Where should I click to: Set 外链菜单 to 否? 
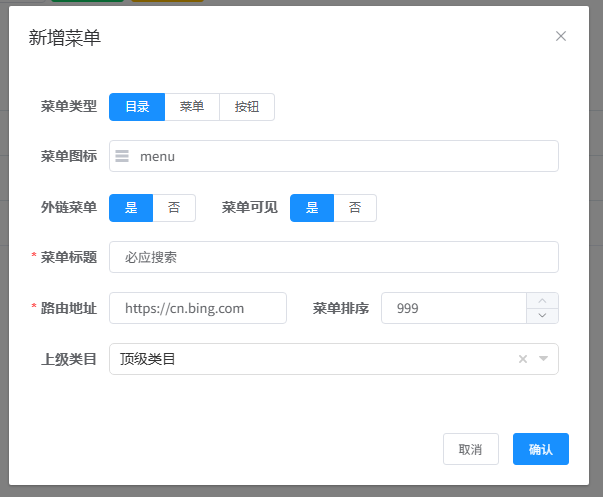174,208
